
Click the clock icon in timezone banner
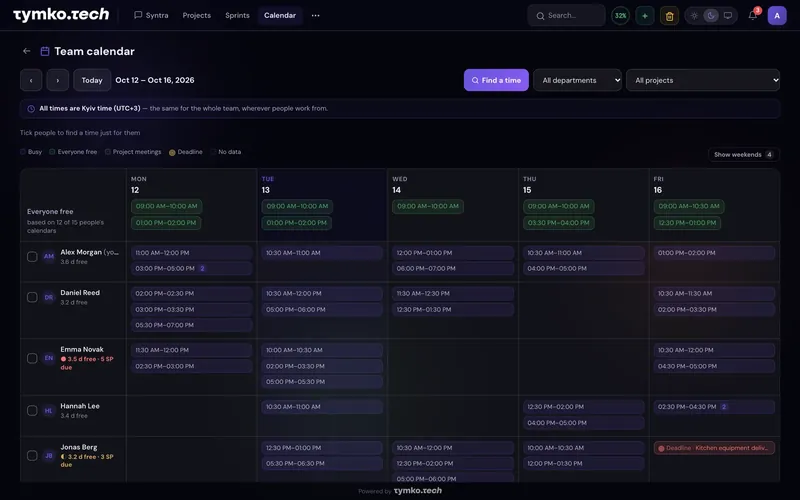(31, 109)
